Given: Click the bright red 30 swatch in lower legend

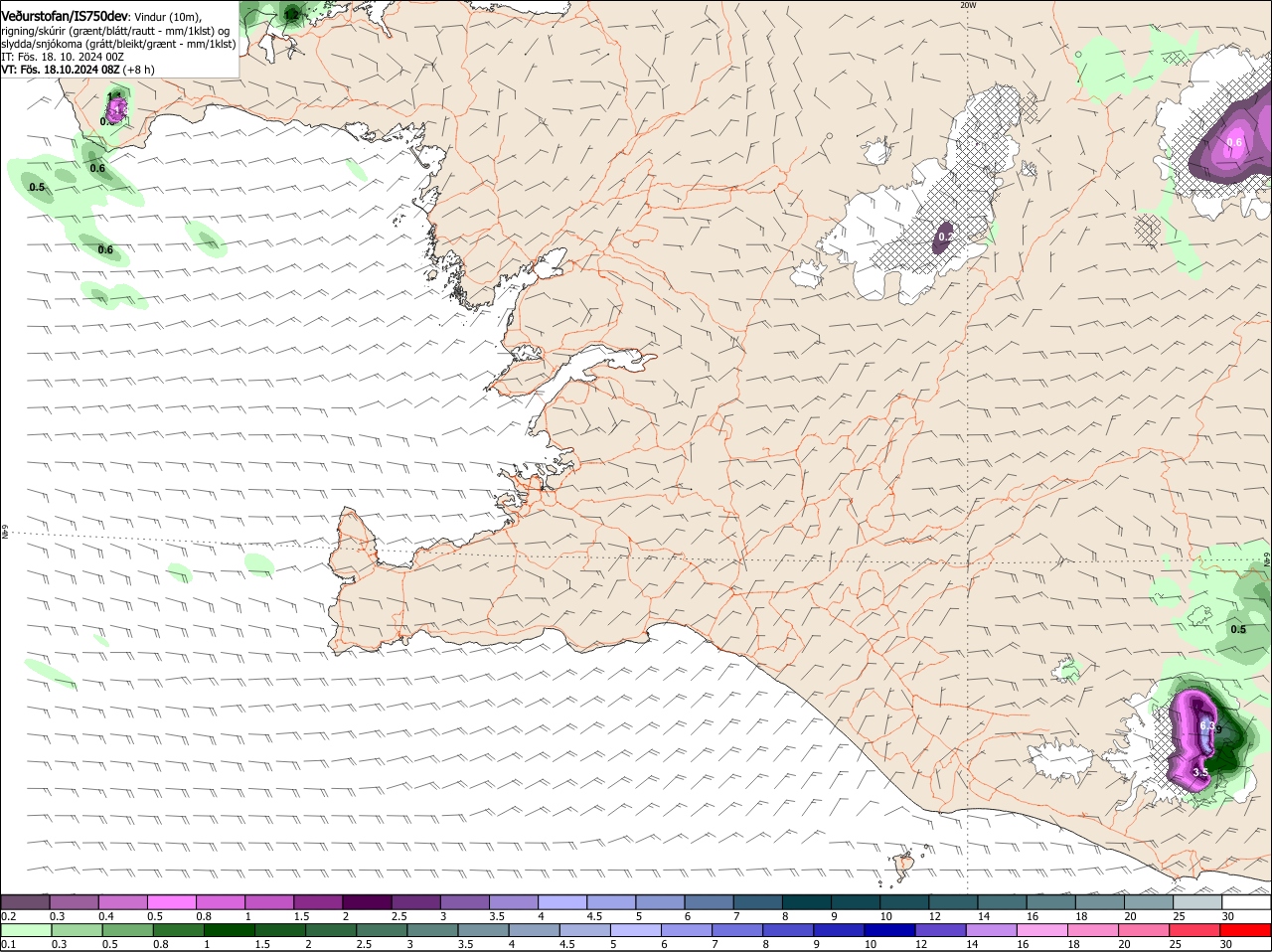Looking at the screenshot, I should pos(1246,929).
